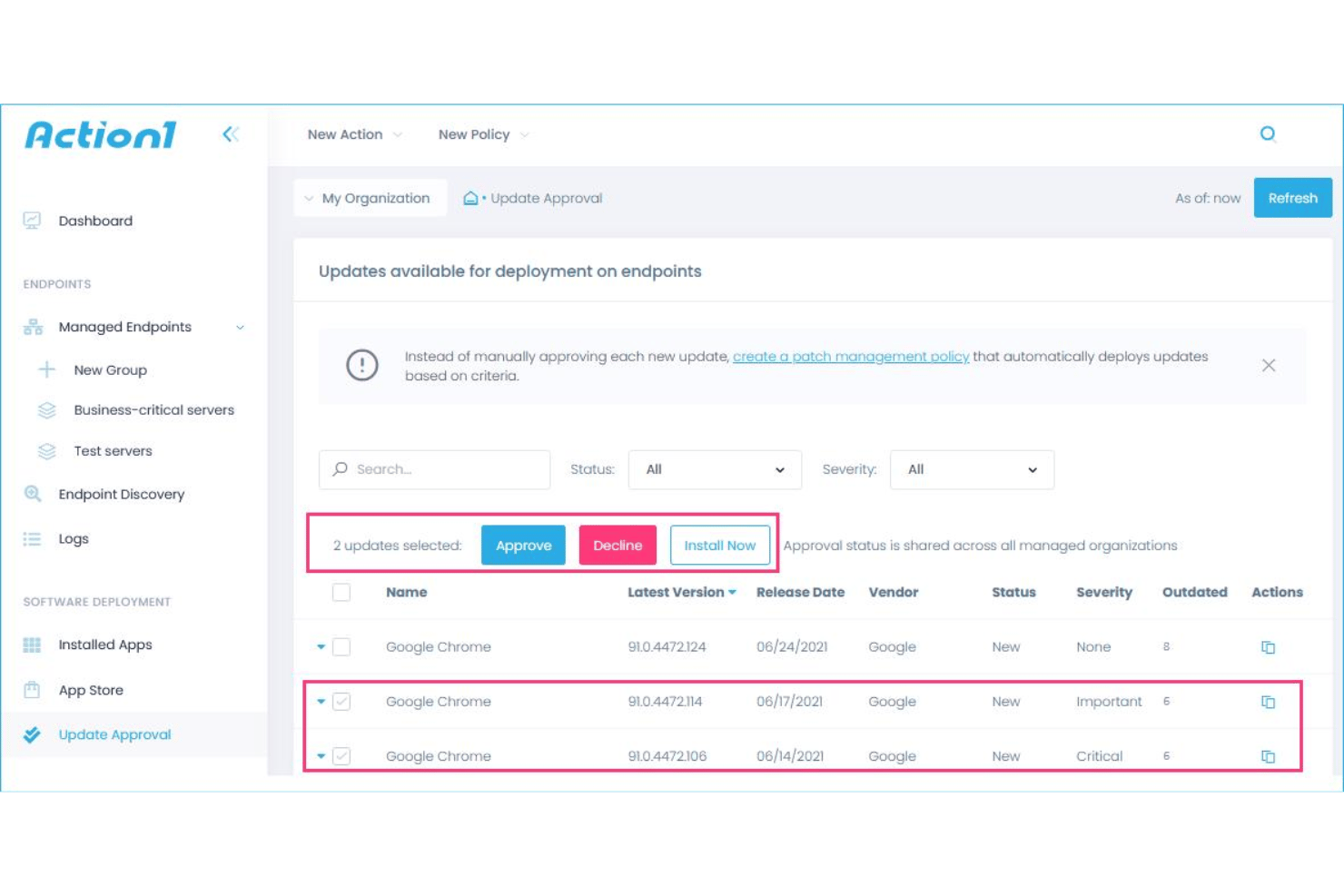Expand the Chrome 91.0.4472.106 row arrow

[321, 755]
